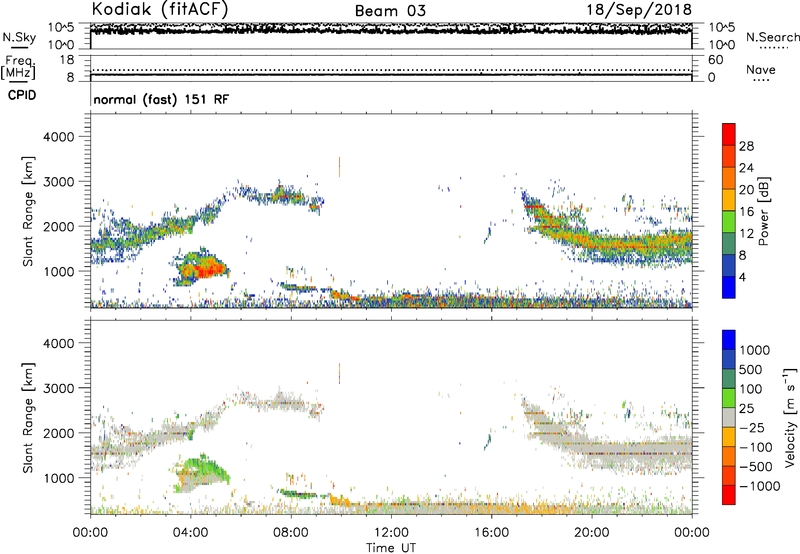The image size is (800, 554).
Task: Click the "60" Nave tick label
Action: (715, 60)
